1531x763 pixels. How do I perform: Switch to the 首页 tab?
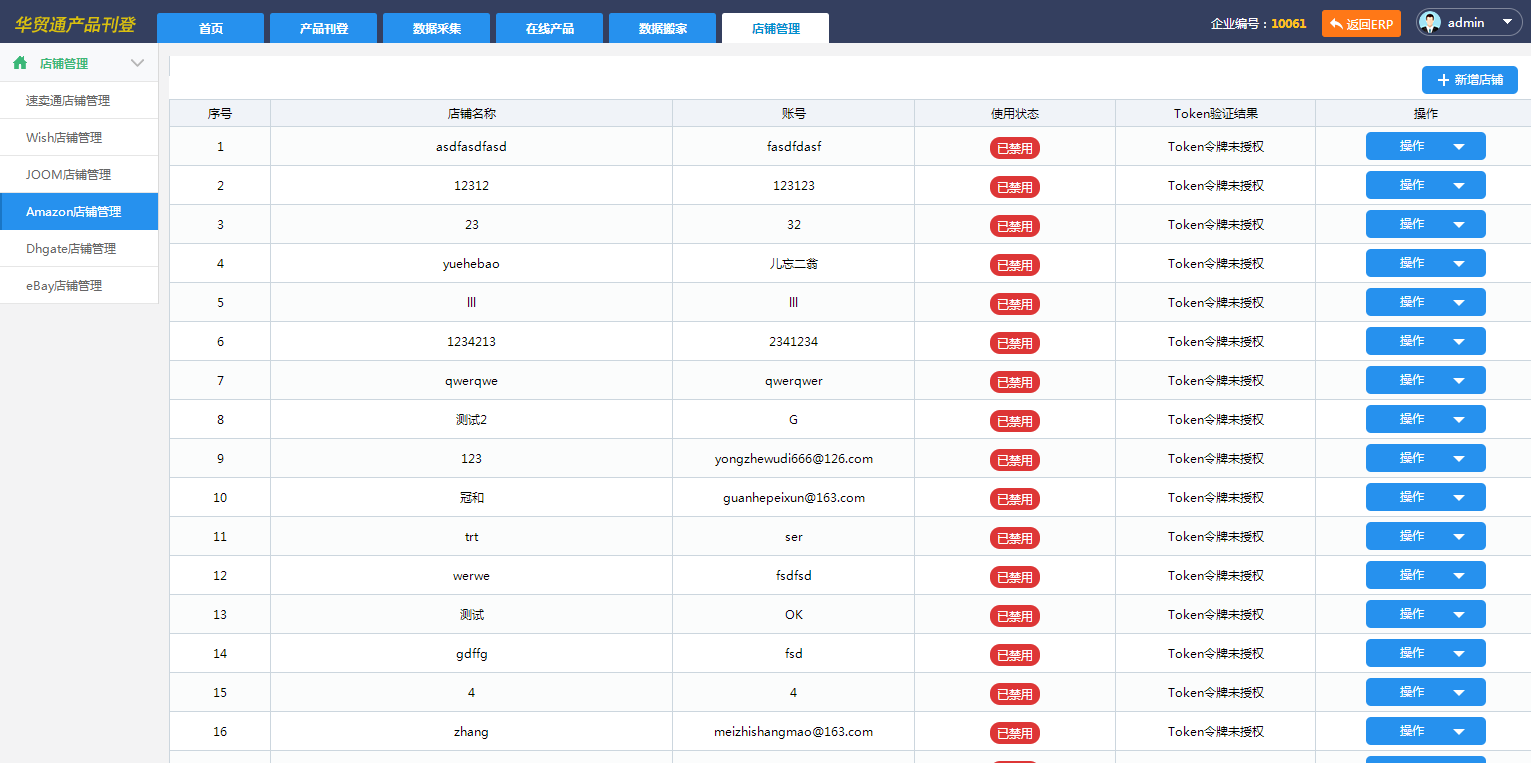point(211,28)
